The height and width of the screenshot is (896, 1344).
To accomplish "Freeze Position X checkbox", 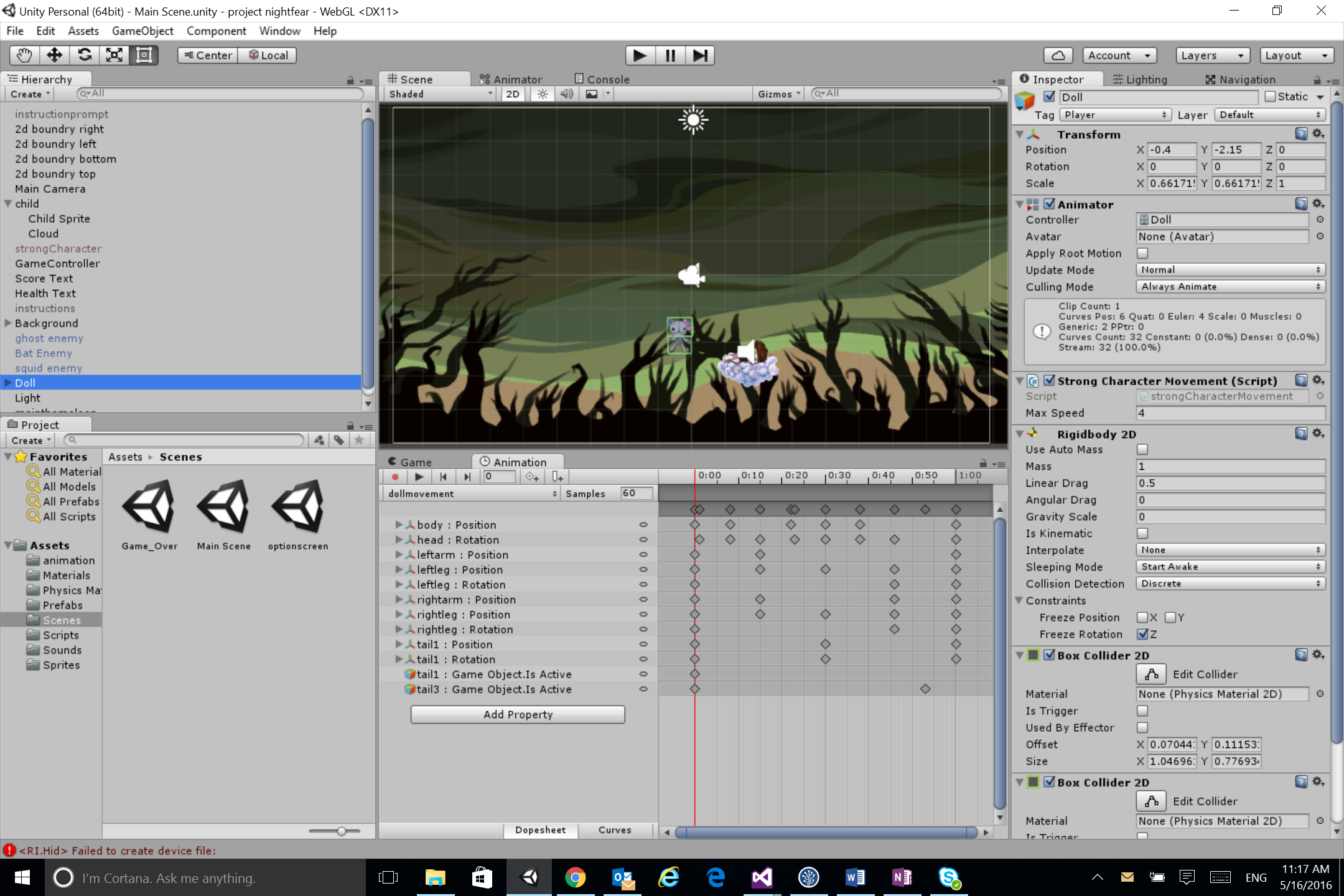I will [x=1142, y=617].
